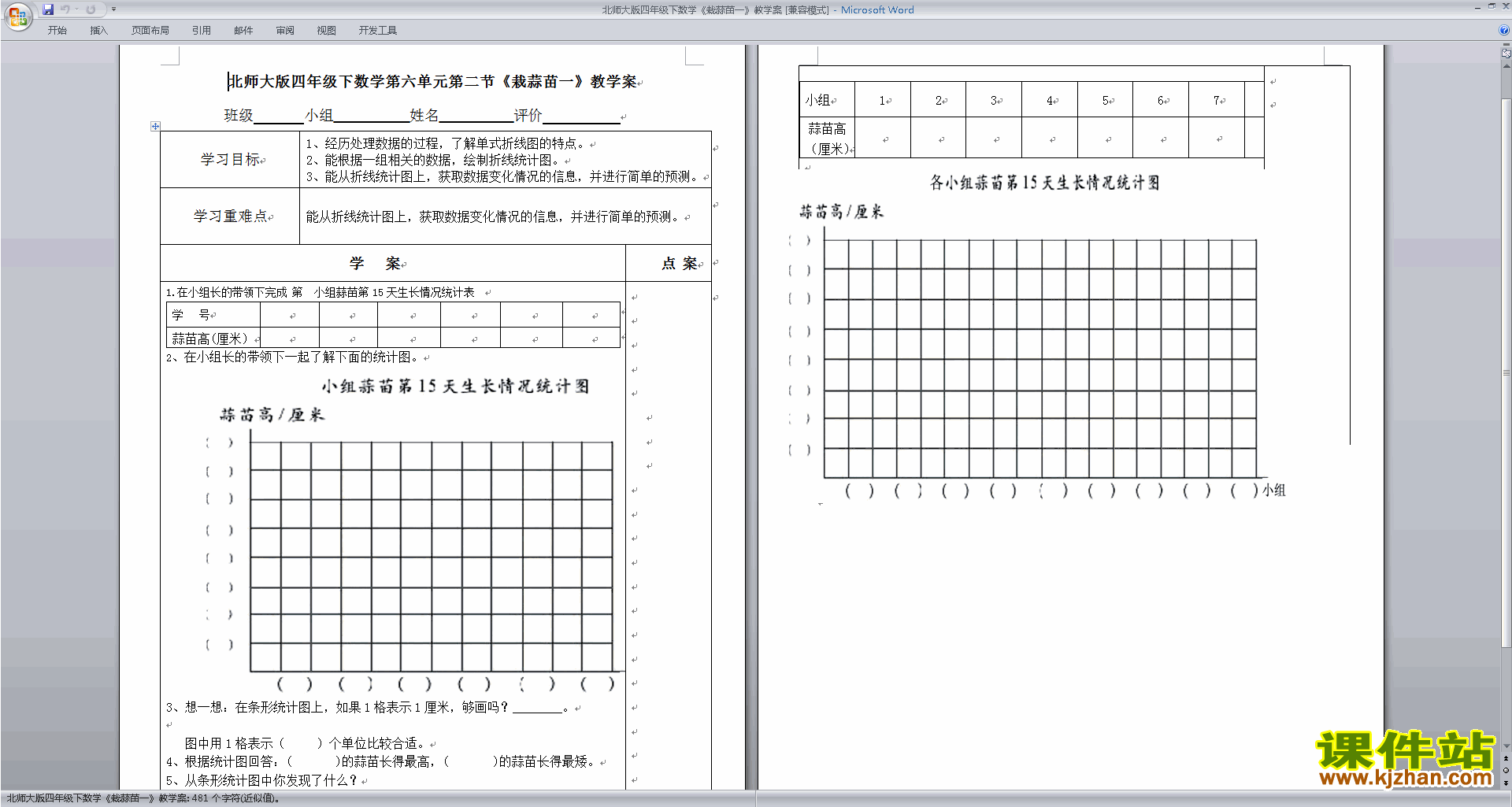Open the Customize Quick Access Toolbar dropdown

click(x=113, y=9)
